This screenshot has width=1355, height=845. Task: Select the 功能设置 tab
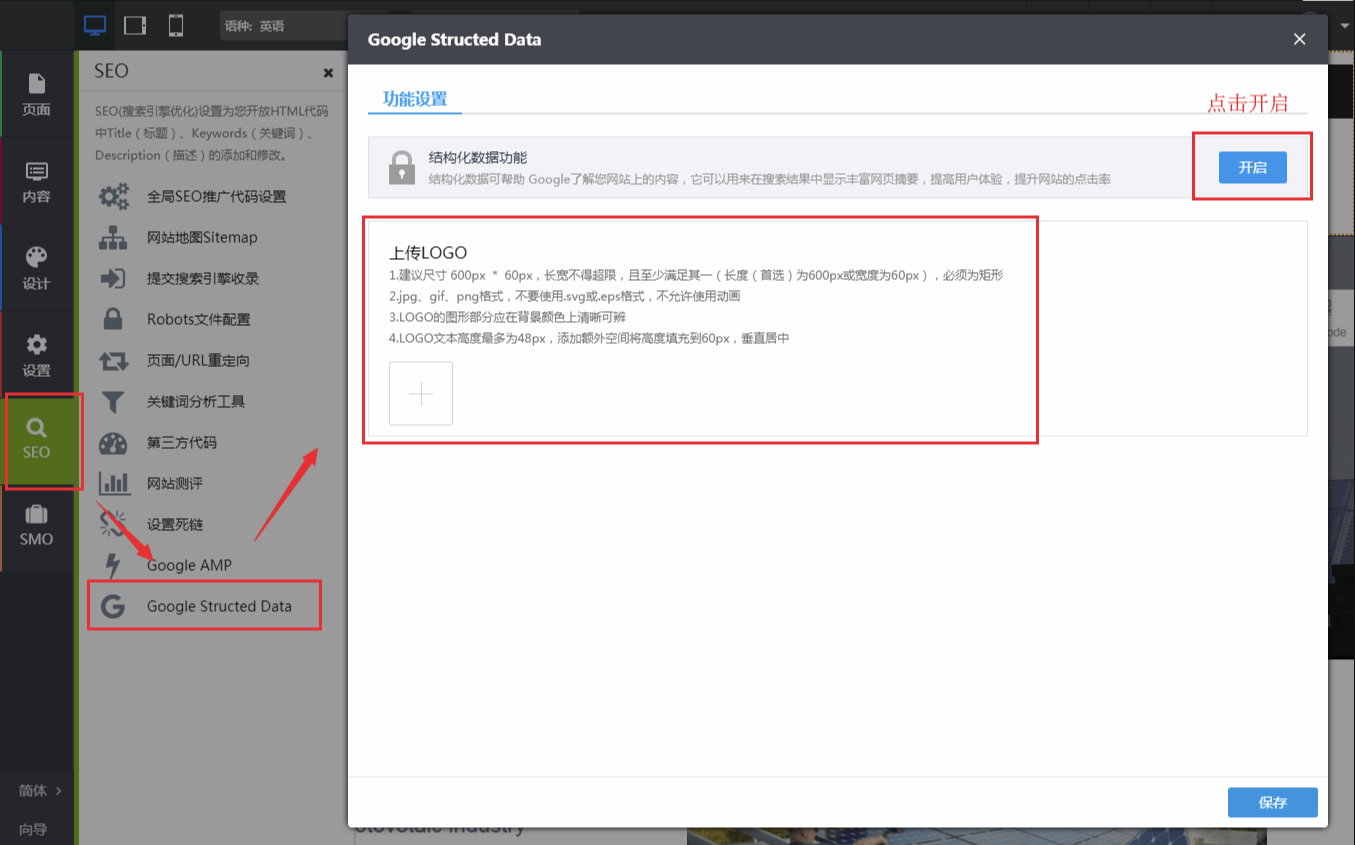[415, 99]
